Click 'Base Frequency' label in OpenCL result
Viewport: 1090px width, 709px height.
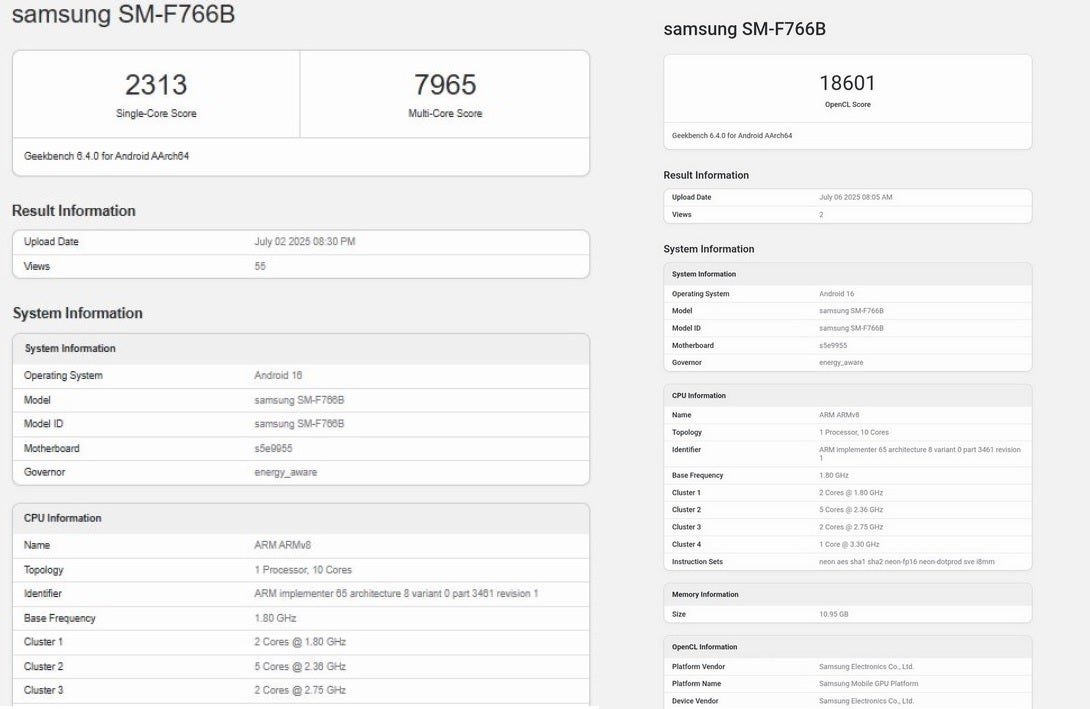[697, 475]
